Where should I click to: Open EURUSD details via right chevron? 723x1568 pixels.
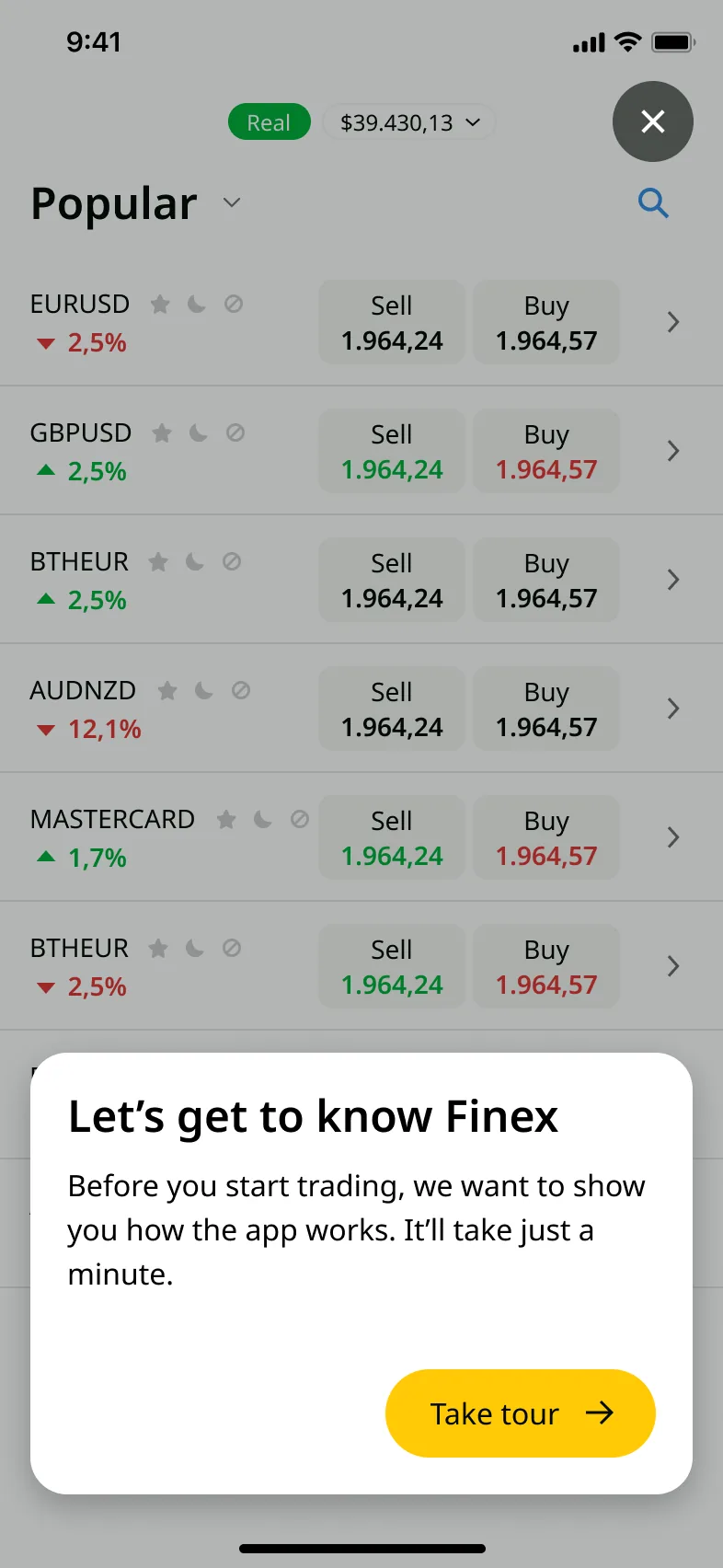673,322
